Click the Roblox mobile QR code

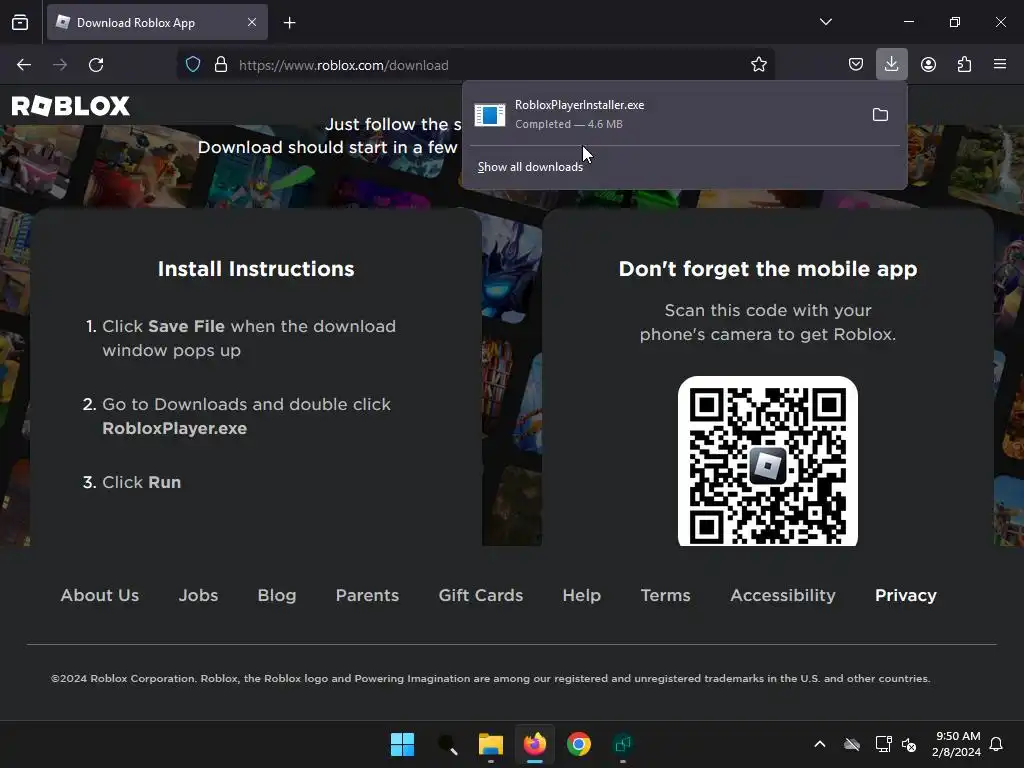click(x=768, y=461)
